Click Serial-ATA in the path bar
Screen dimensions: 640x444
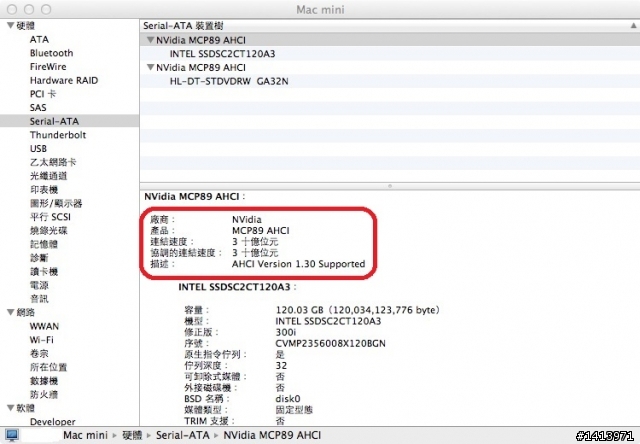(x=182, y=435)
